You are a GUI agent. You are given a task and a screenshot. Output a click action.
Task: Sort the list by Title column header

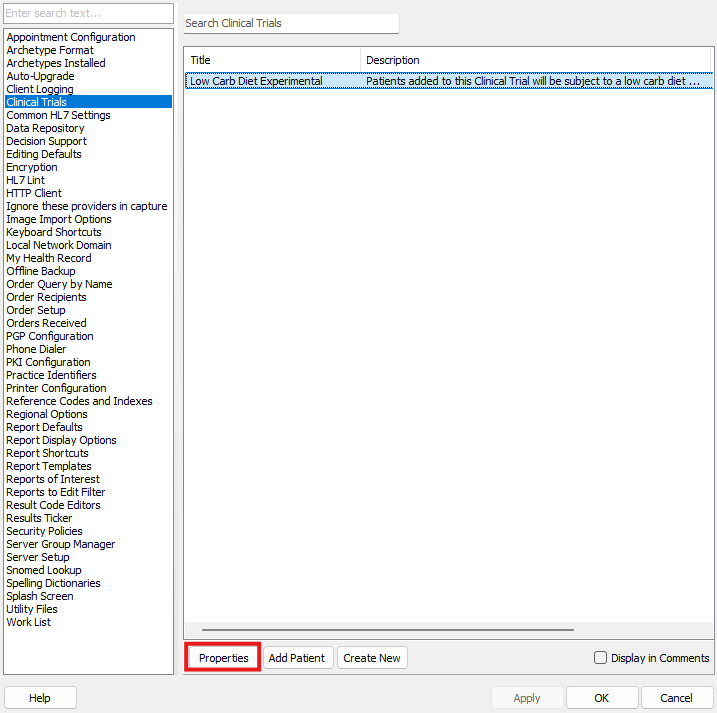tap(272, 60)
